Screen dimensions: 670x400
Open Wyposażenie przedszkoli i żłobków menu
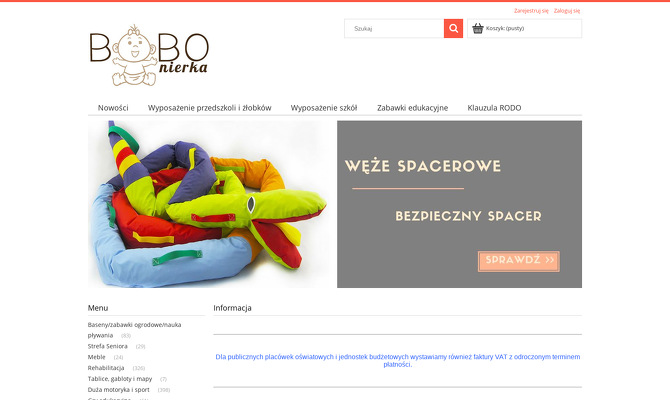coord(209,108)
